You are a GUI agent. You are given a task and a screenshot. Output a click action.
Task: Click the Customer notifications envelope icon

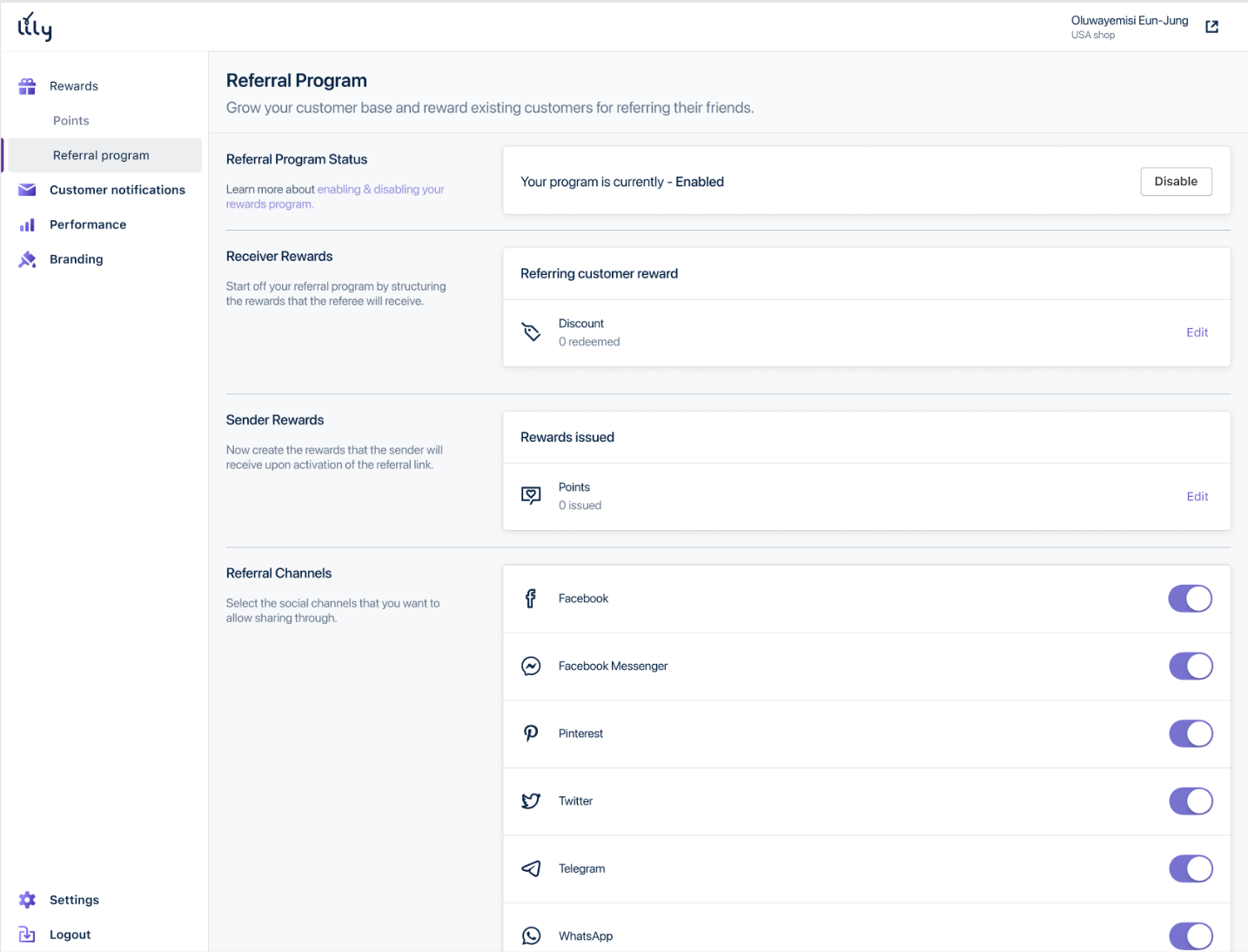point(27,190)
